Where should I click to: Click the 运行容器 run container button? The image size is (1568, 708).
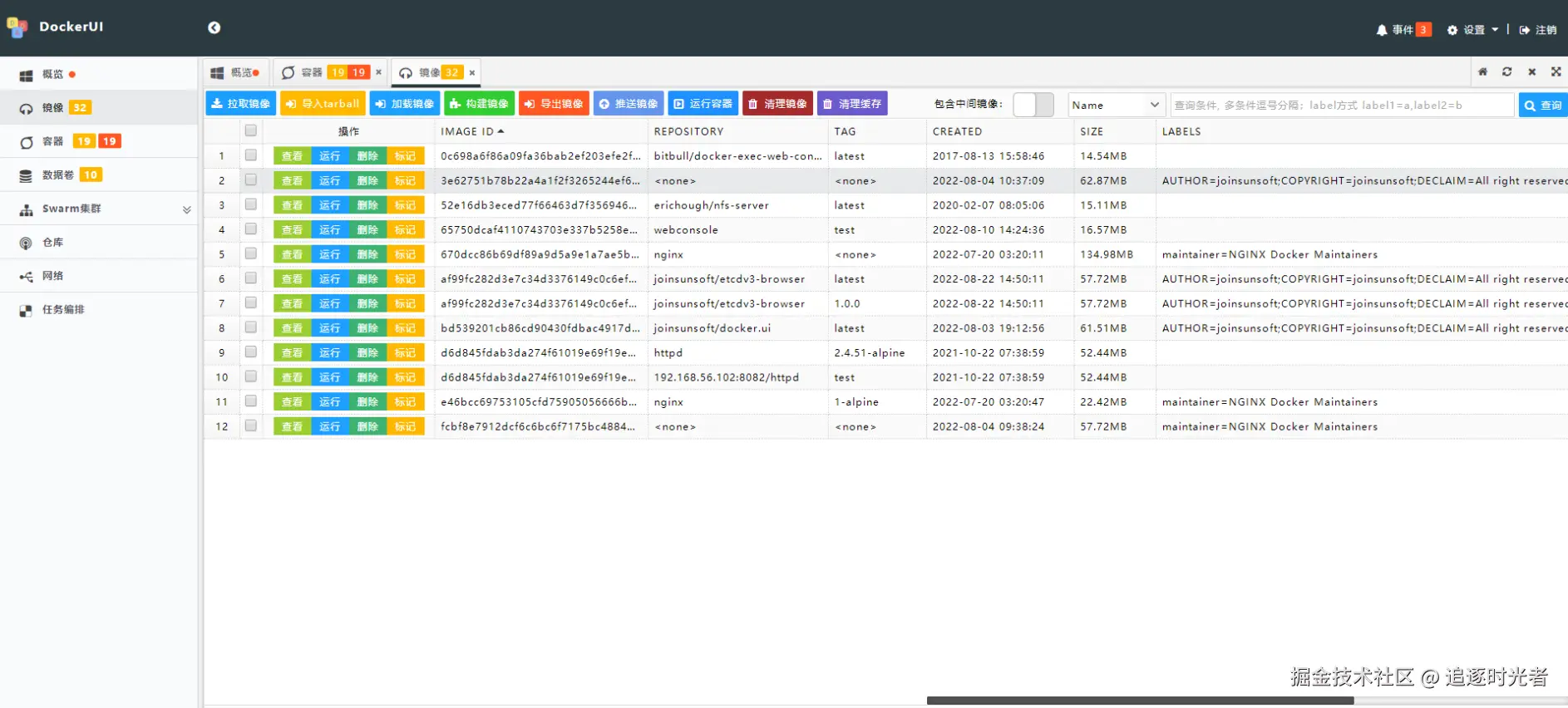pos(703,104)
